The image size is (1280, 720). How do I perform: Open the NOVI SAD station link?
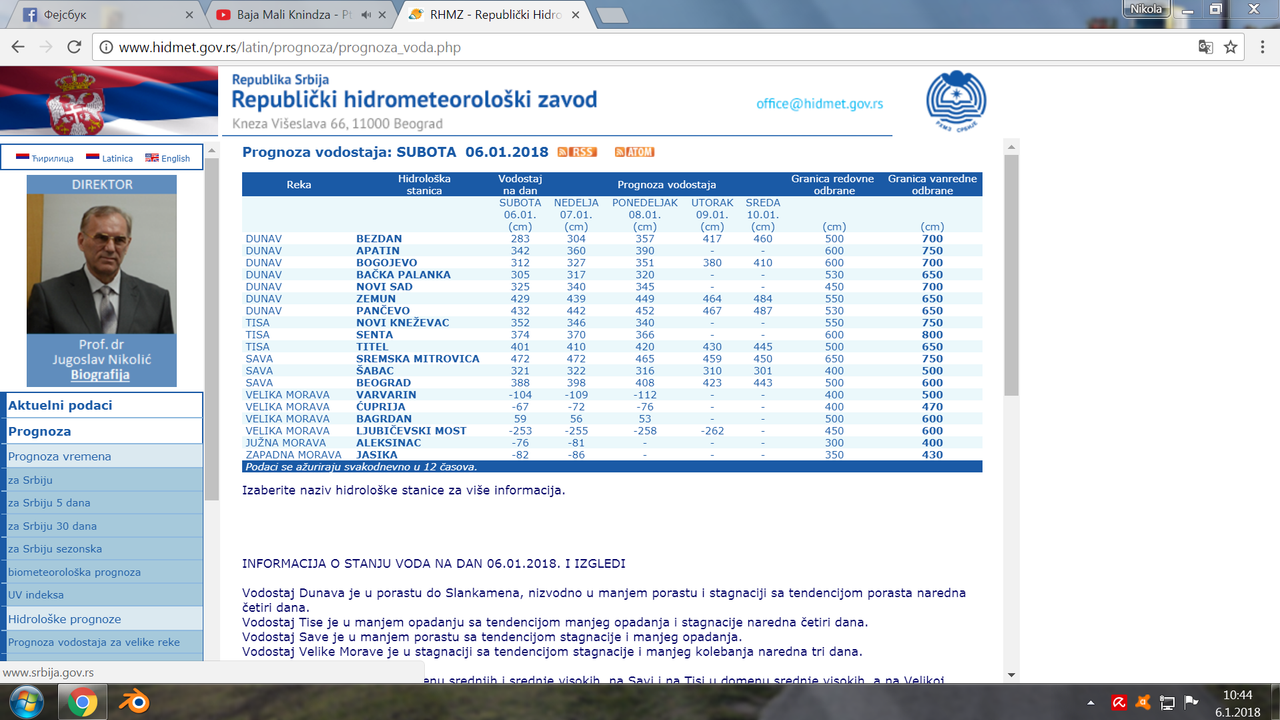[x=384, y=287]
